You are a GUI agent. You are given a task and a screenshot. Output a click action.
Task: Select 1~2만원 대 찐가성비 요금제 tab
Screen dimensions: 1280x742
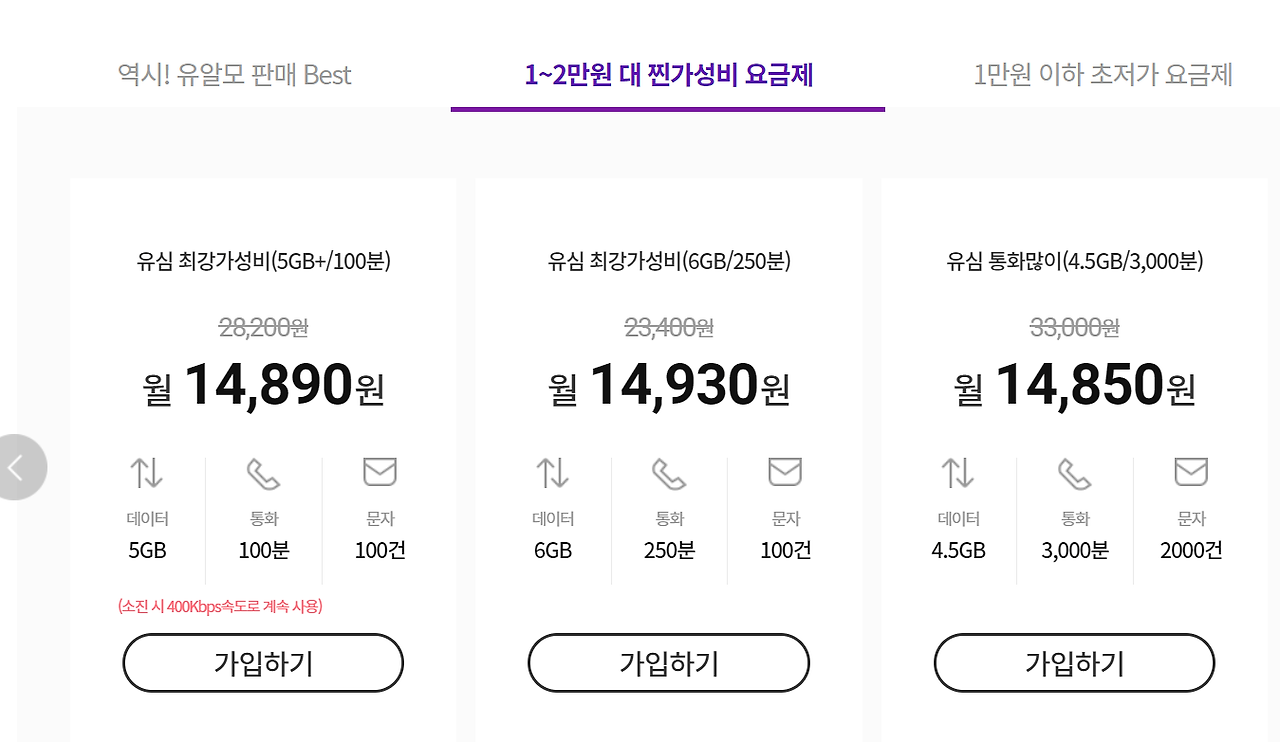pyautogui.click(x=668, y=75)
